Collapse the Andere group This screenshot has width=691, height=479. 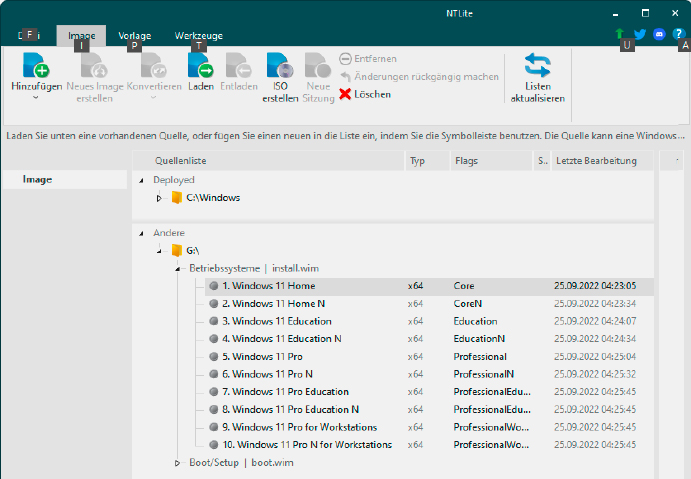pyautogui.click(x=141, y=233)
